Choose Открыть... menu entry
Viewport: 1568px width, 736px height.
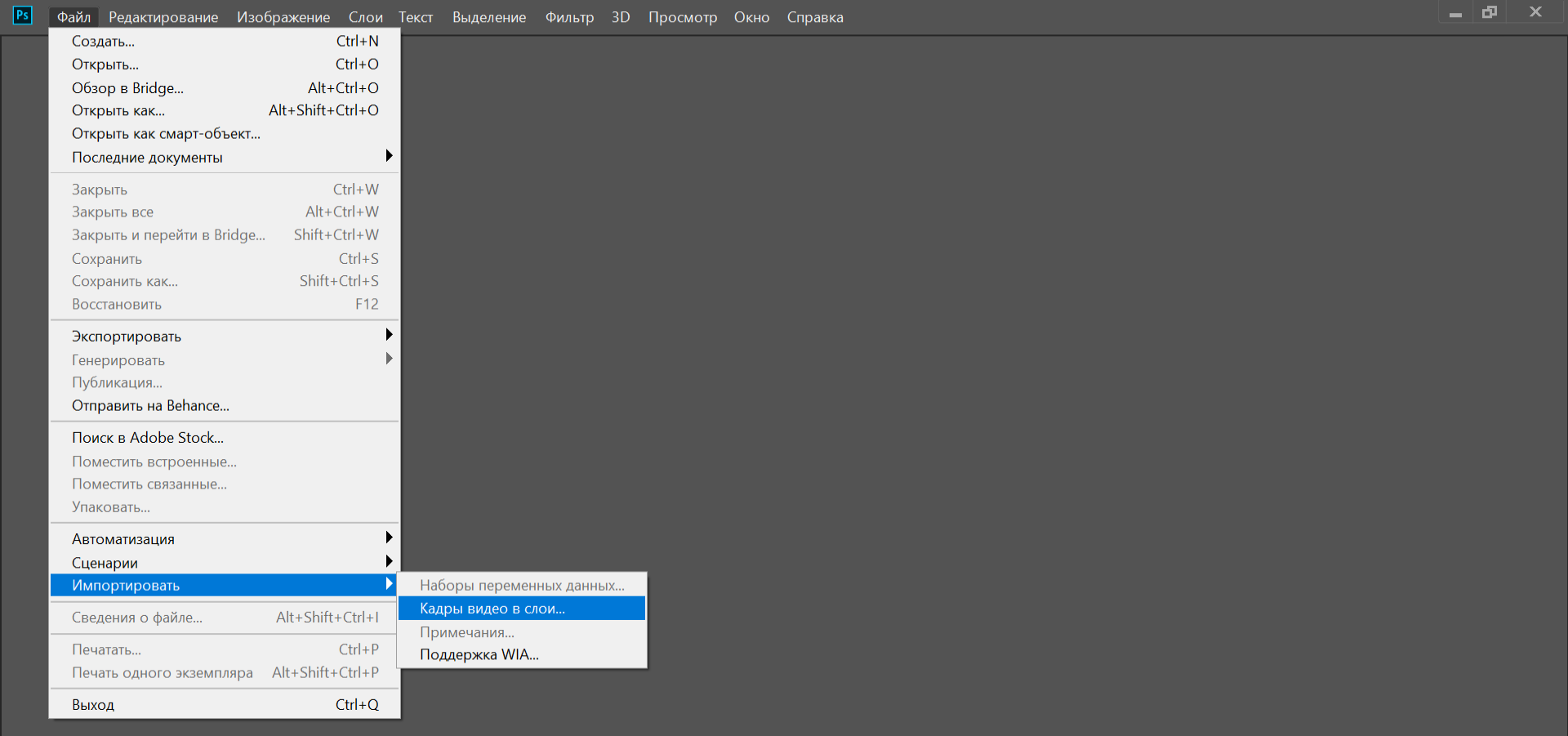[x=225, y=64]
